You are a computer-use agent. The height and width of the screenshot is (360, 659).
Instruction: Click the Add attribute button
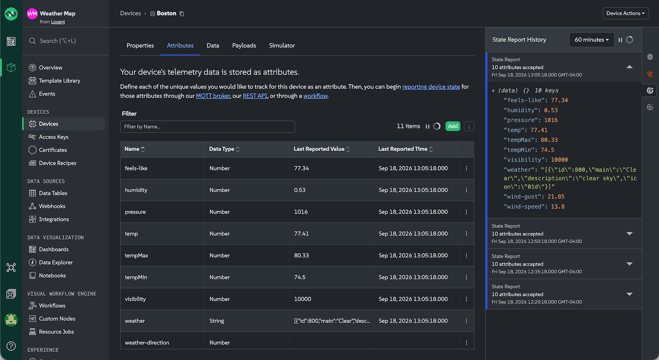(453, 126)
